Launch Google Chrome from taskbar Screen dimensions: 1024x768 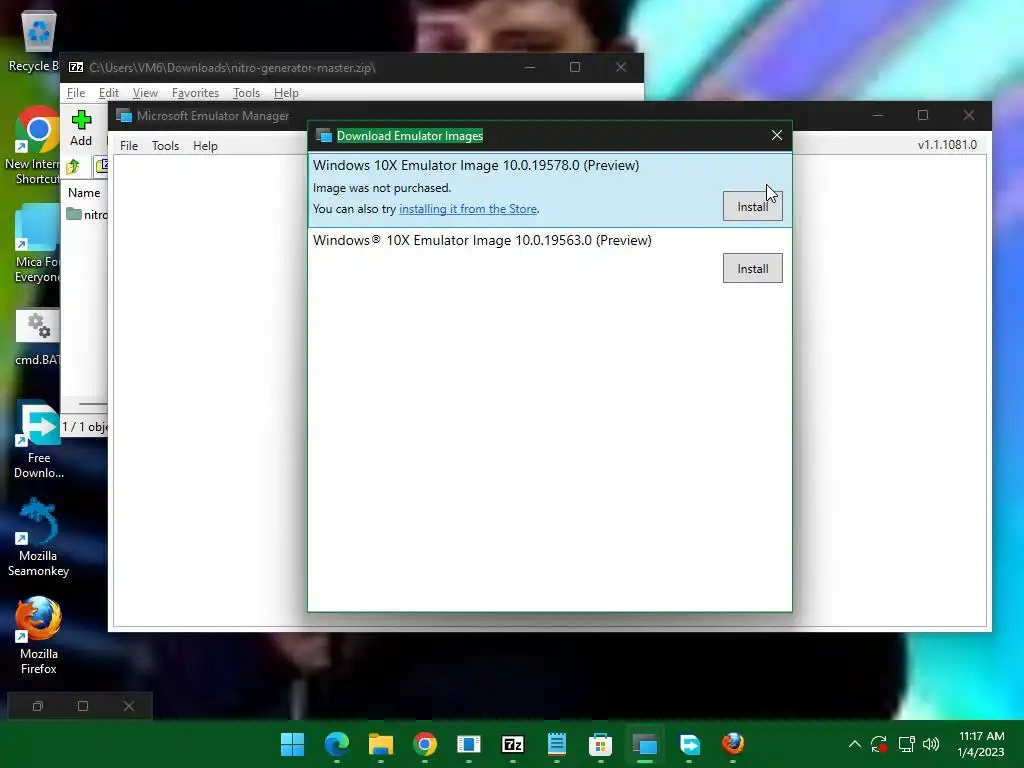tap(424, 744)
